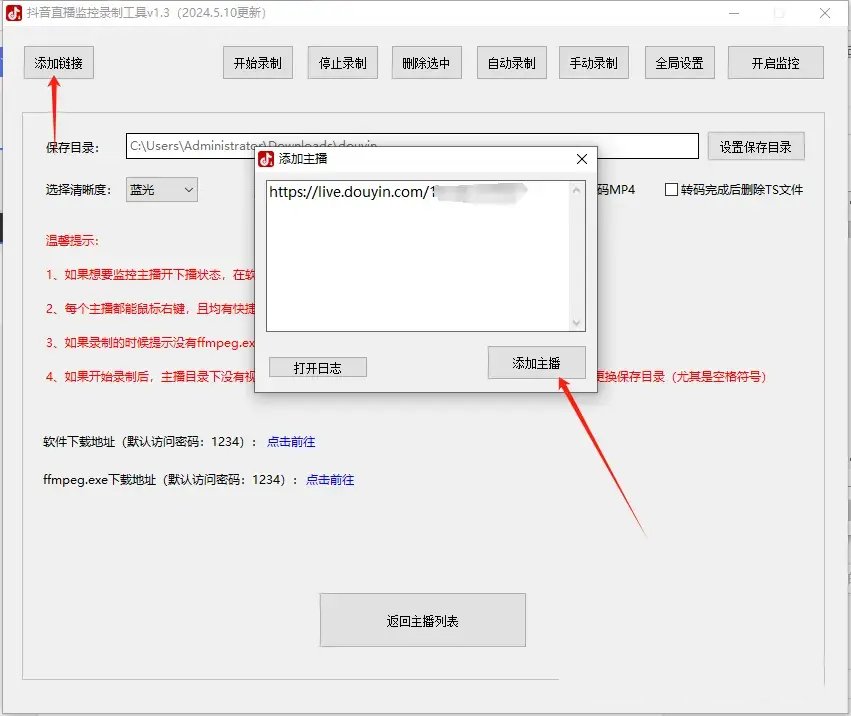
Task: Enable monitoring with 开启监控
Action: point(776,63)
